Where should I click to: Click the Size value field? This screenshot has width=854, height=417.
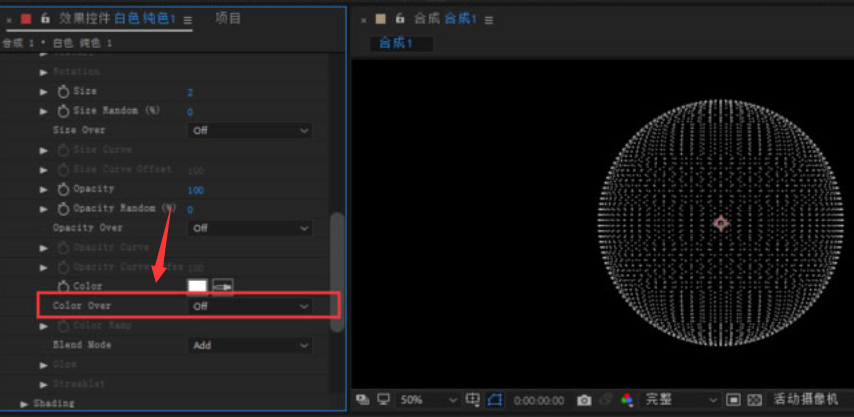(190, 92)
